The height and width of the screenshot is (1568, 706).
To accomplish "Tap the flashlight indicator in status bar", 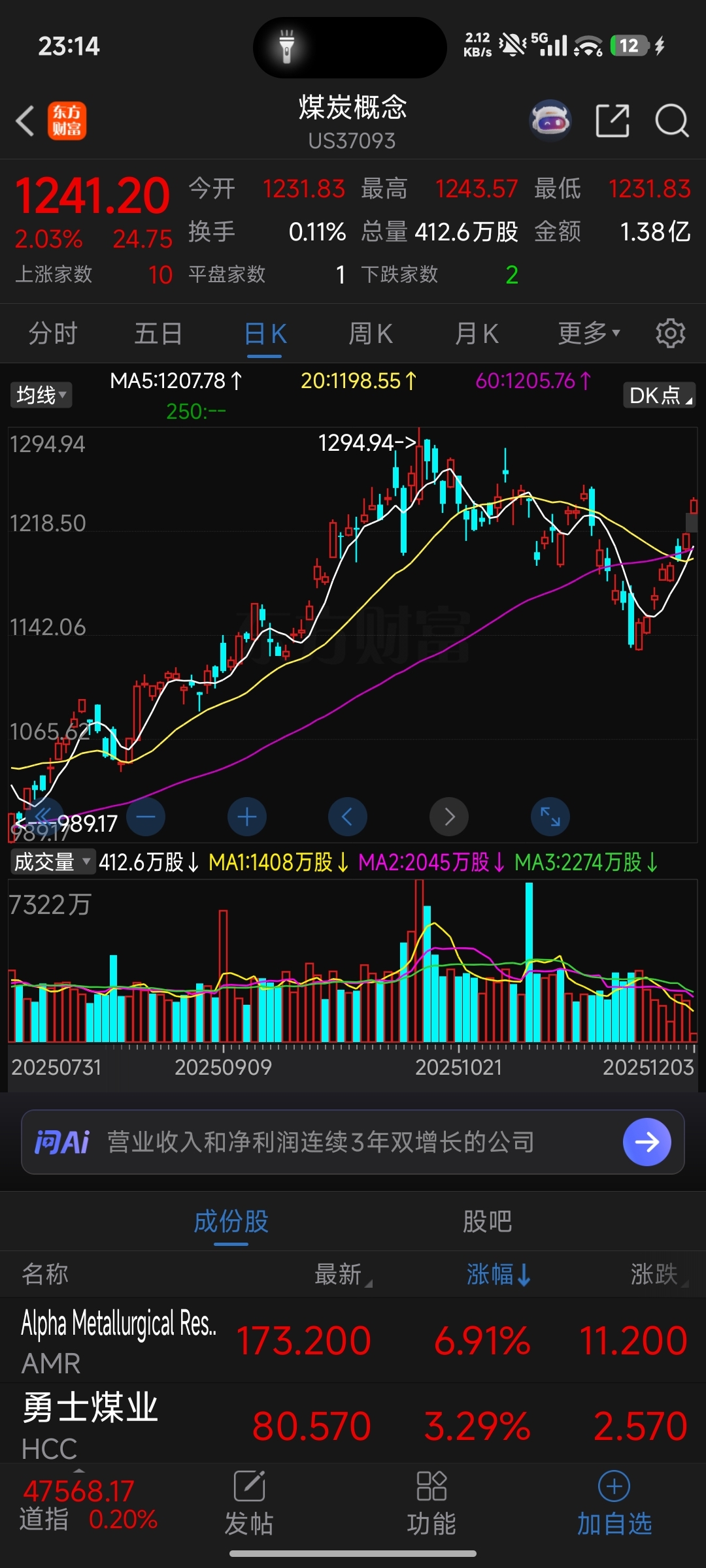I will pyautogui.click(x=286, y=46).
